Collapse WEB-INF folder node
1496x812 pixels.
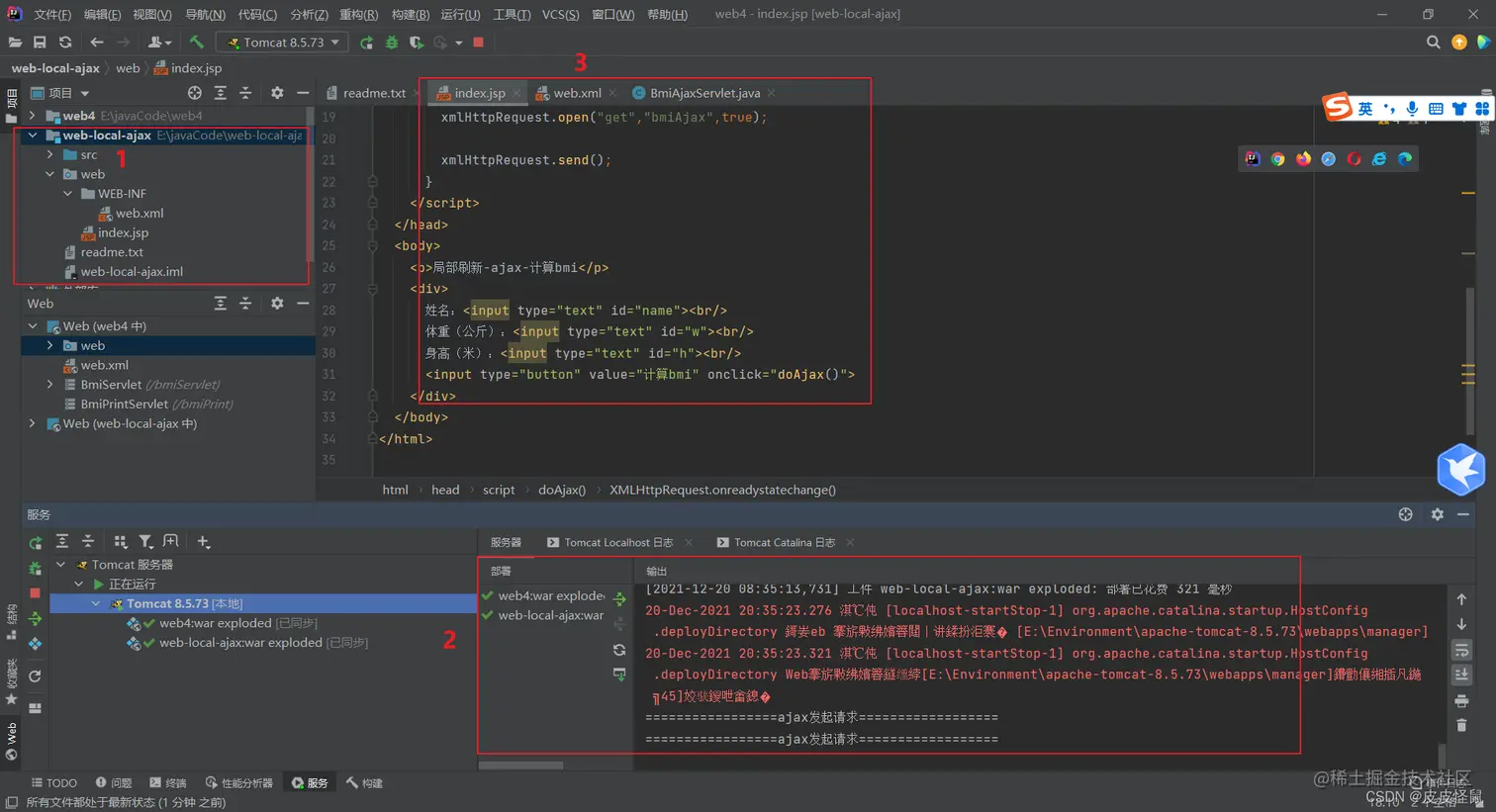[x=68, y=194]
